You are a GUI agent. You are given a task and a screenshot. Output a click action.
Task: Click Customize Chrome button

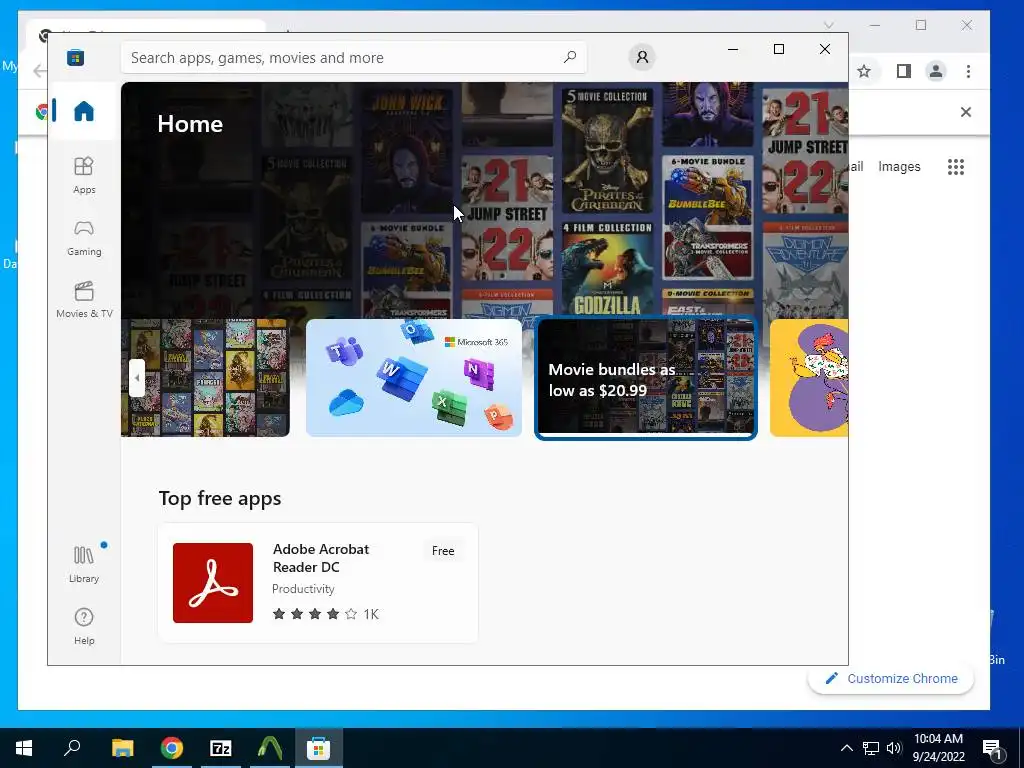click(x=891, y=679)
